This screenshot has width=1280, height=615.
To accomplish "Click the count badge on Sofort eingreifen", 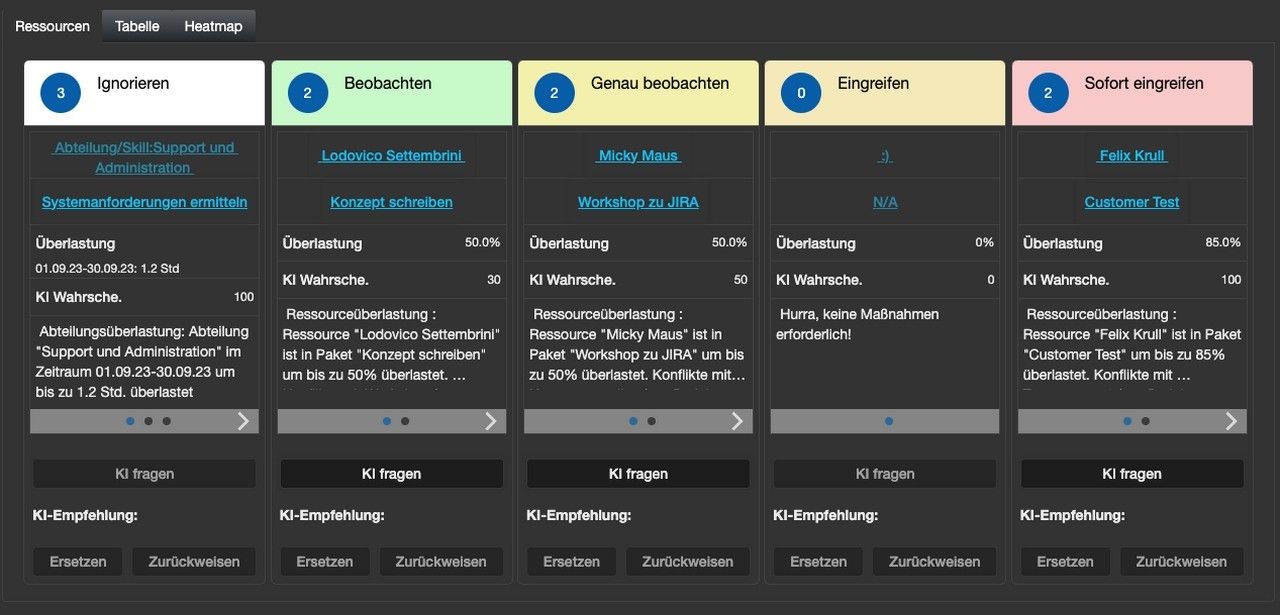I will (x=1048, y=93).
